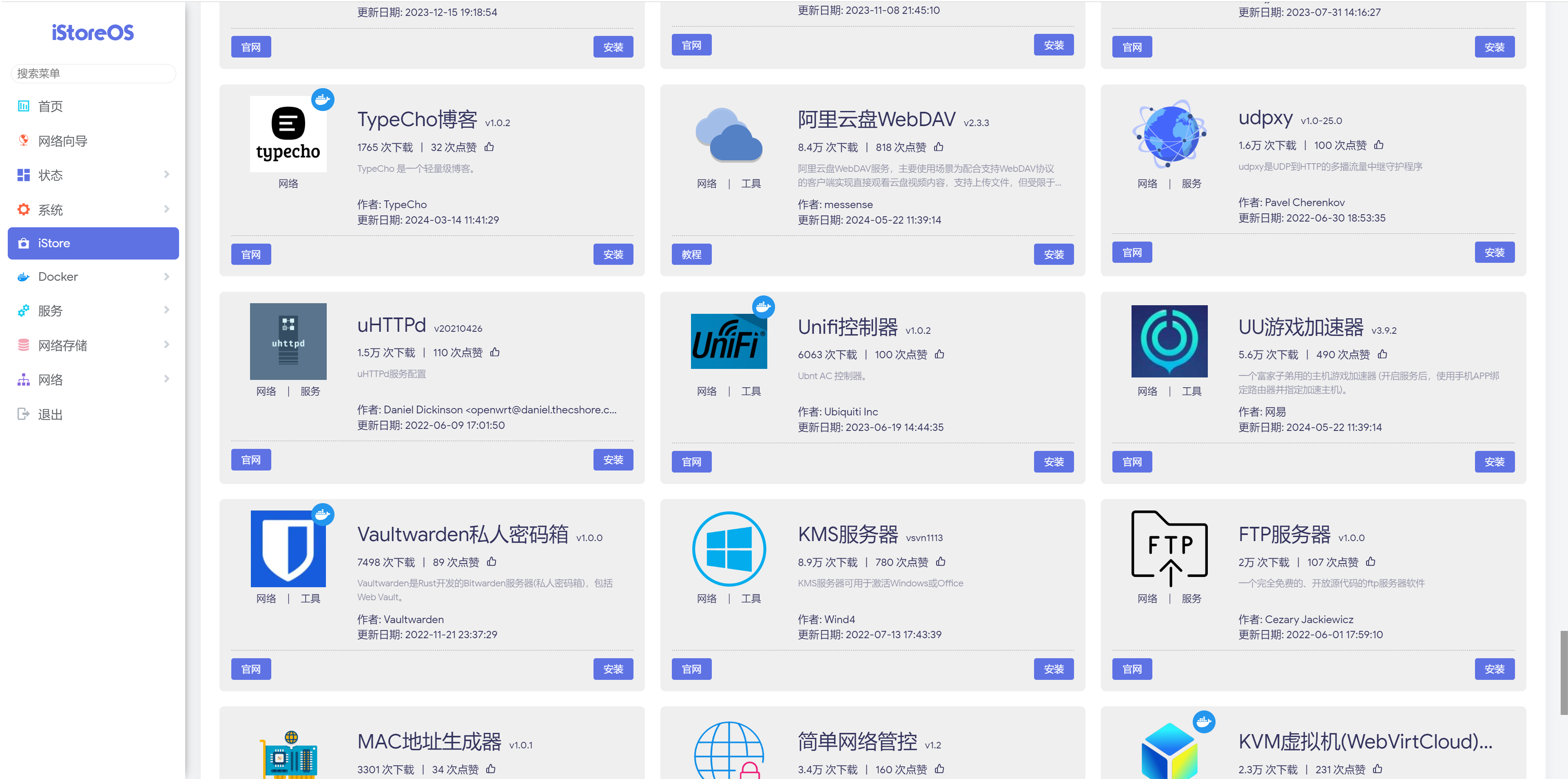Click thumbs-up icon for TypeCho博客
The height and width of the screenshot is (779, 1568).
pyautogui.click(x=489, y=147)
